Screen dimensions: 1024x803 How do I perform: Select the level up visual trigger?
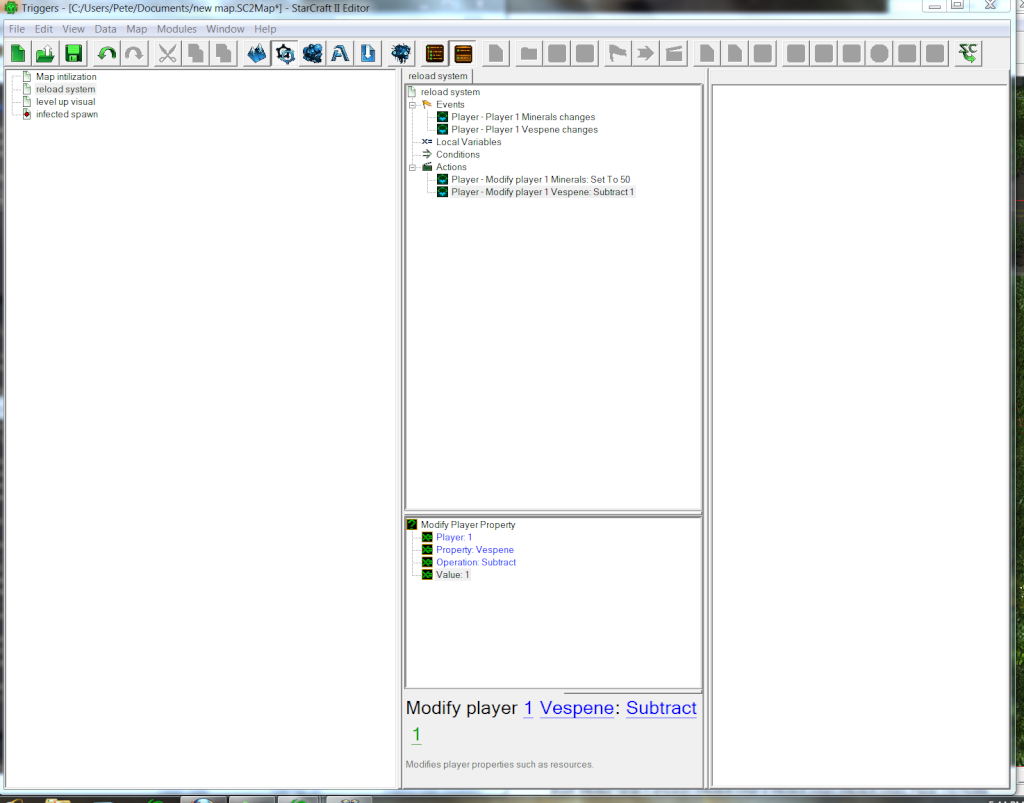(65, 101)
